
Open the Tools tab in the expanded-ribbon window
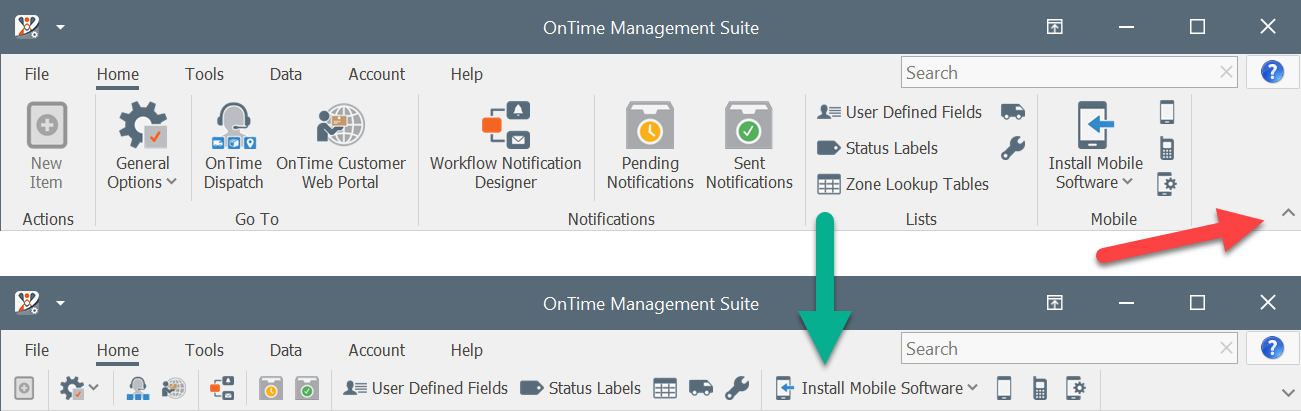204,74
